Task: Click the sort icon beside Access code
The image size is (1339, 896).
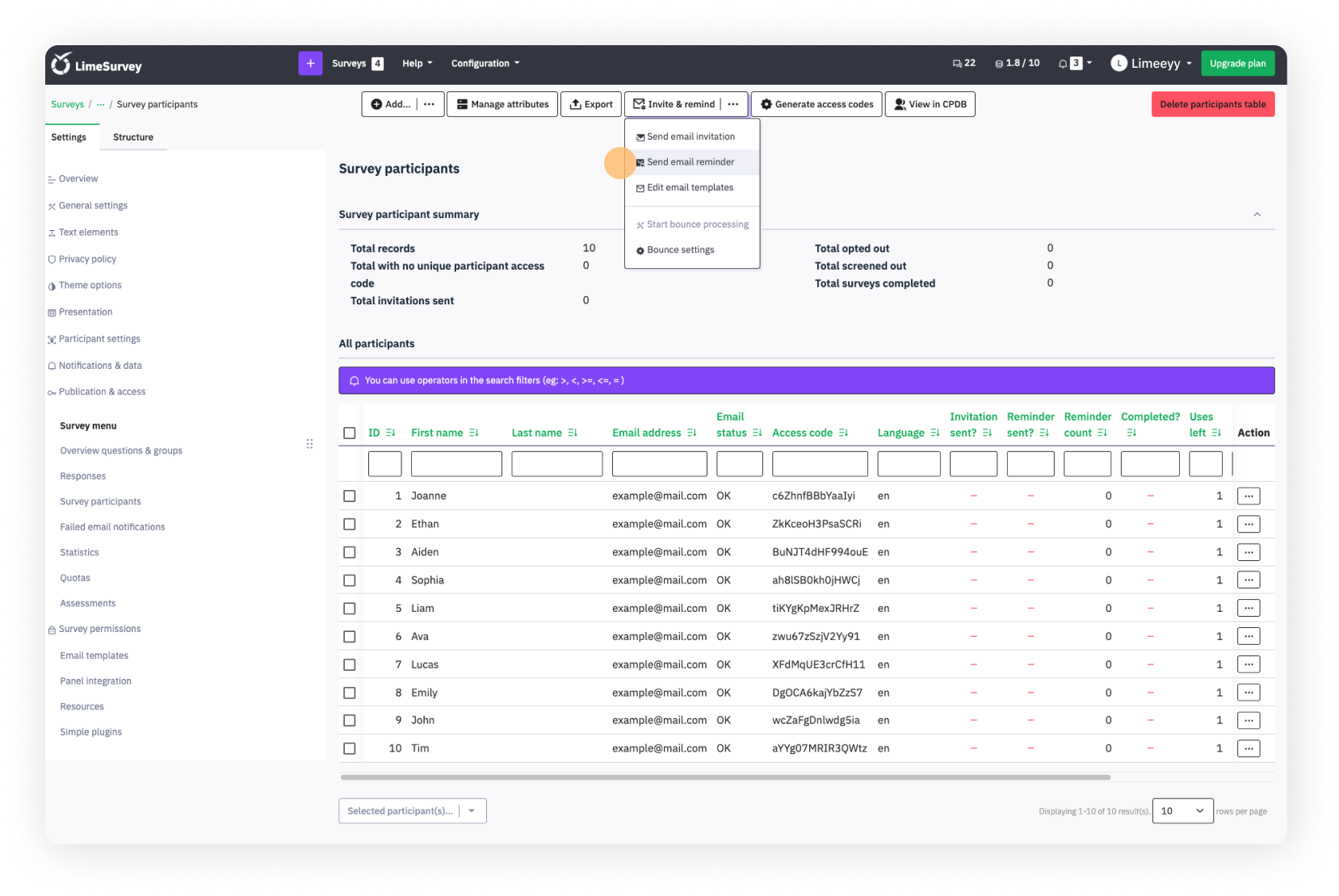Action: [843, 433]
